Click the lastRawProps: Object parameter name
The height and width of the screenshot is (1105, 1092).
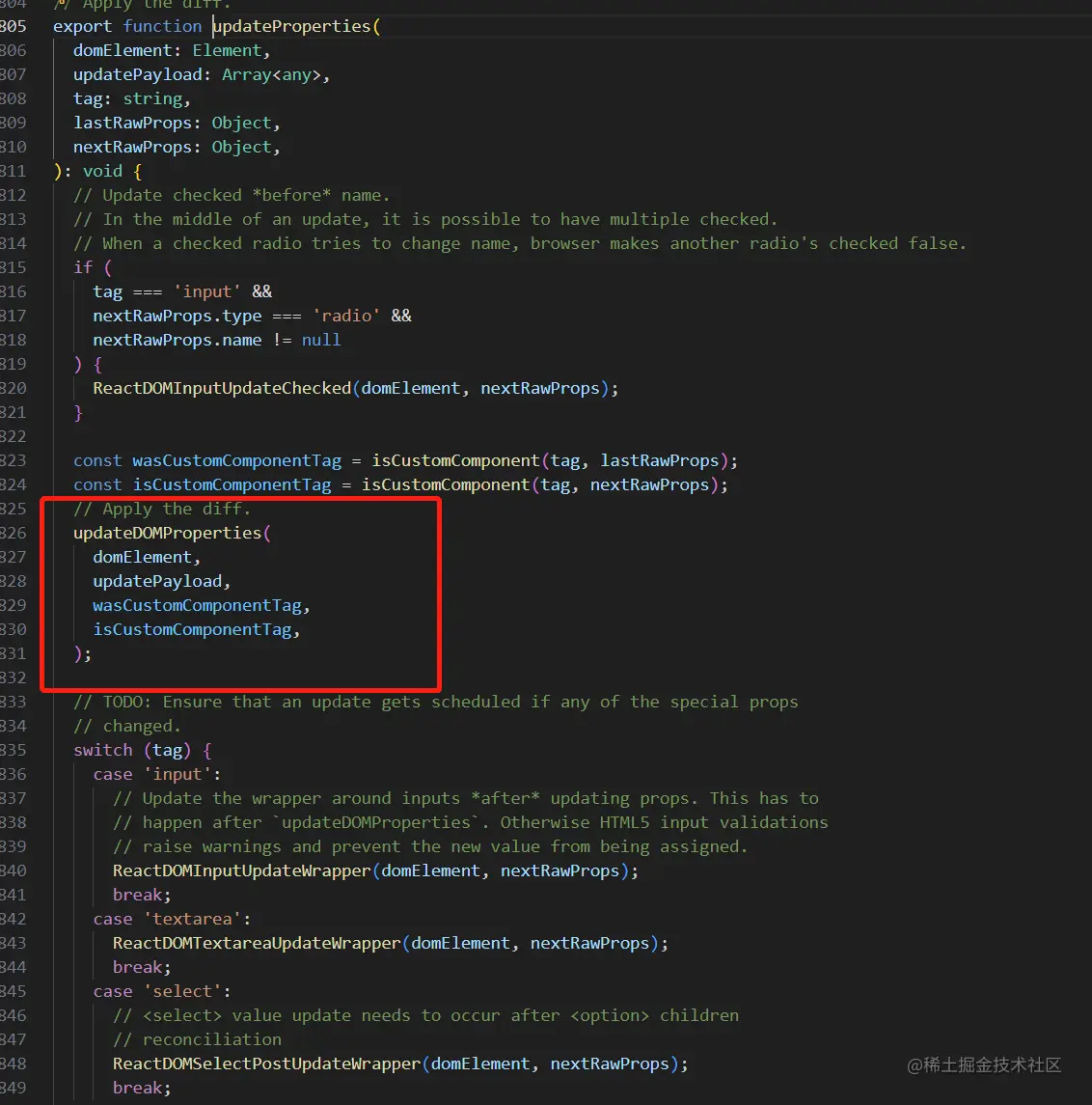[132, 123]
